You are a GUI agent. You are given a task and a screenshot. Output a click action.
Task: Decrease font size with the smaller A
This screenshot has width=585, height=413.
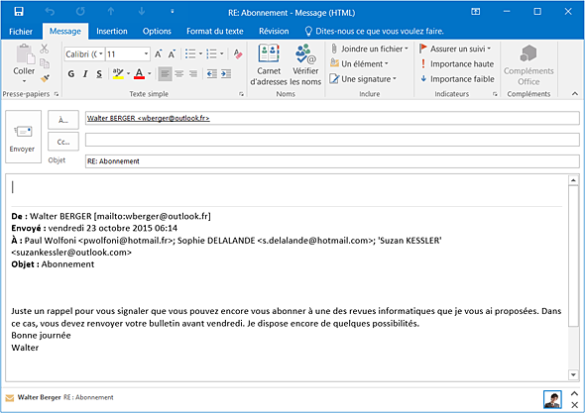coord(172,54)
